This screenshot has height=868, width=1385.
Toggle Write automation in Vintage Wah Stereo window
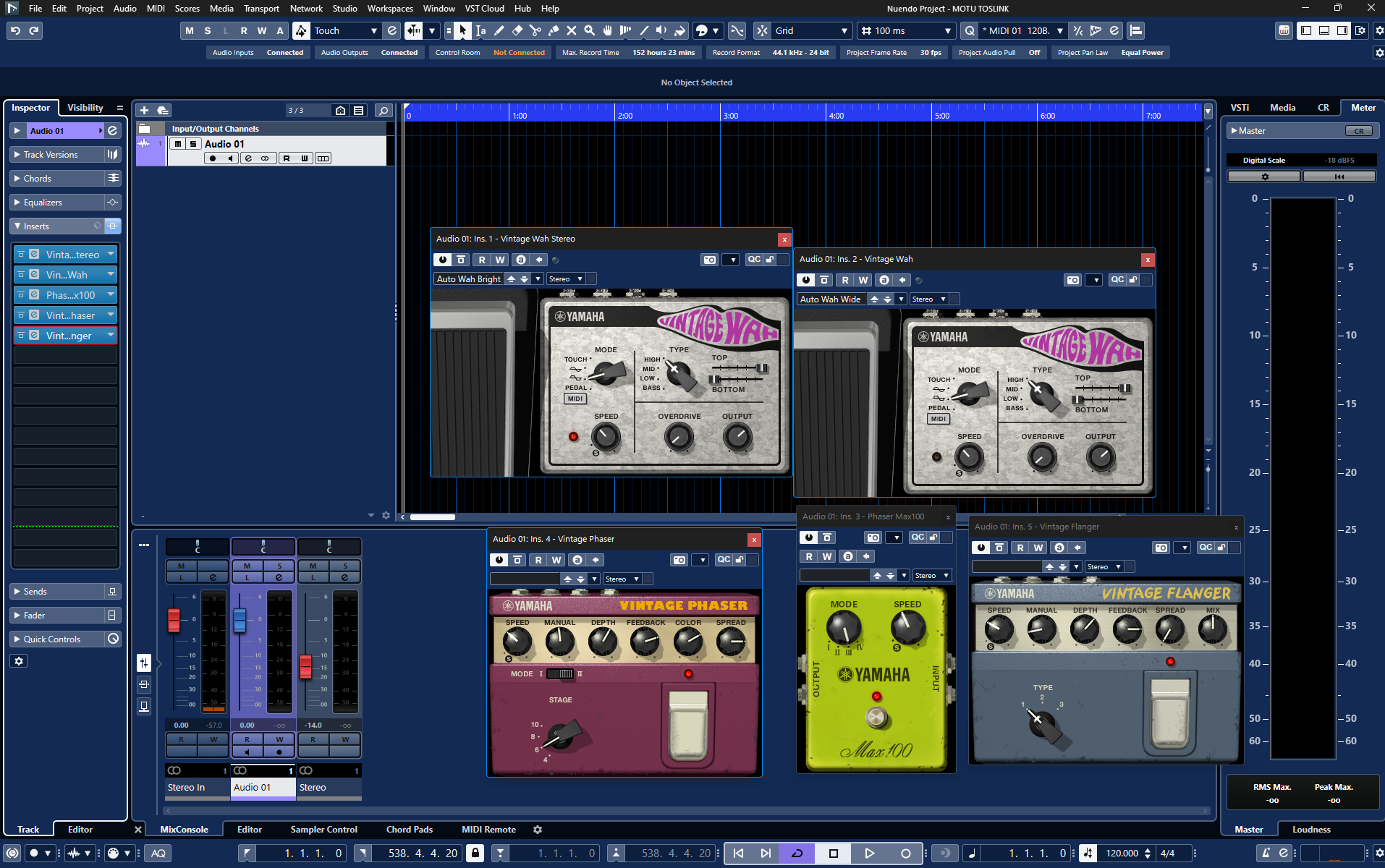point(500,260)
